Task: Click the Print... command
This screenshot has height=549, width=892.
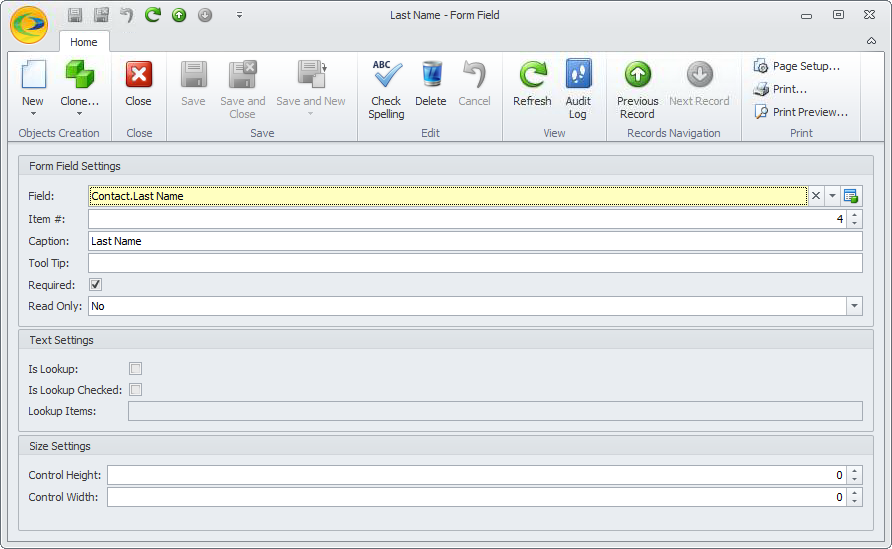Action: pos(780,89)
